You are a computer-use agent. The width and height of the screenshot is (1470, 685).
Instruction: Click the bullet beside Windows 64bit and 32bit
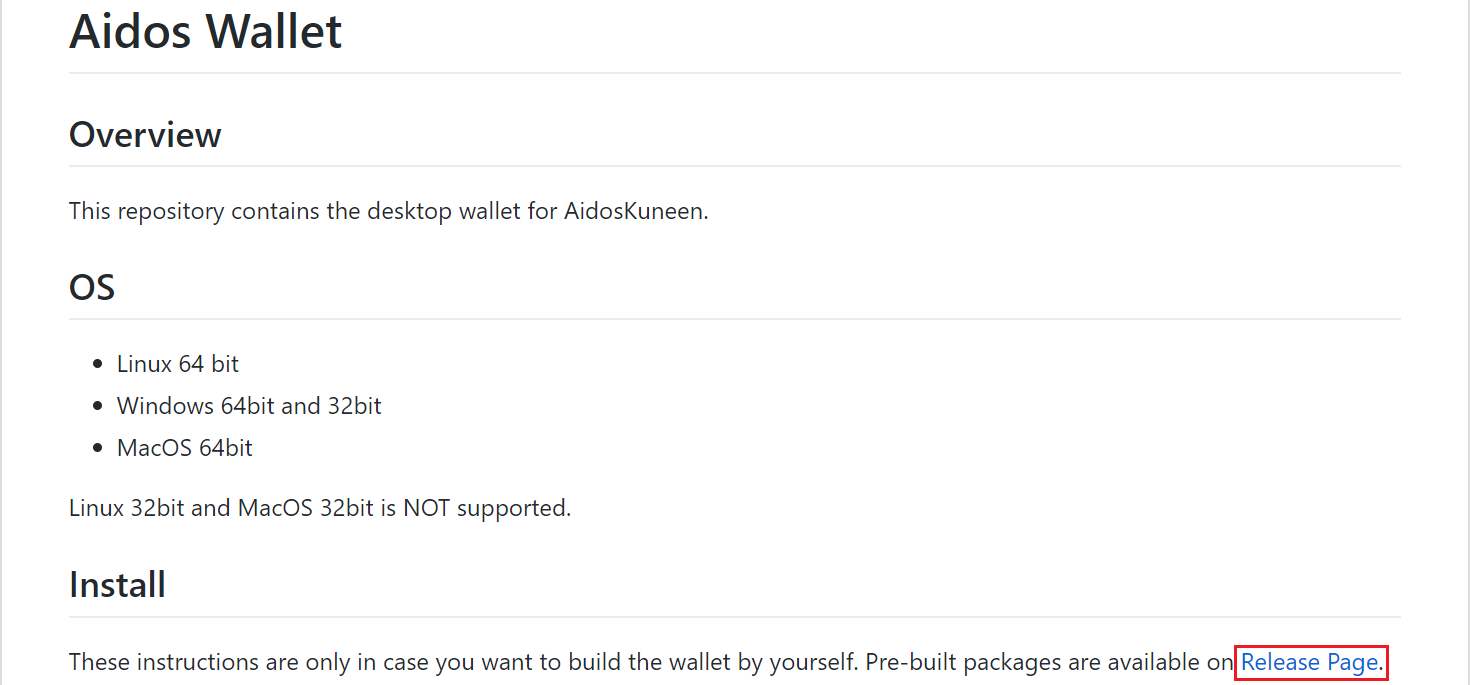(x=97, y=406)
